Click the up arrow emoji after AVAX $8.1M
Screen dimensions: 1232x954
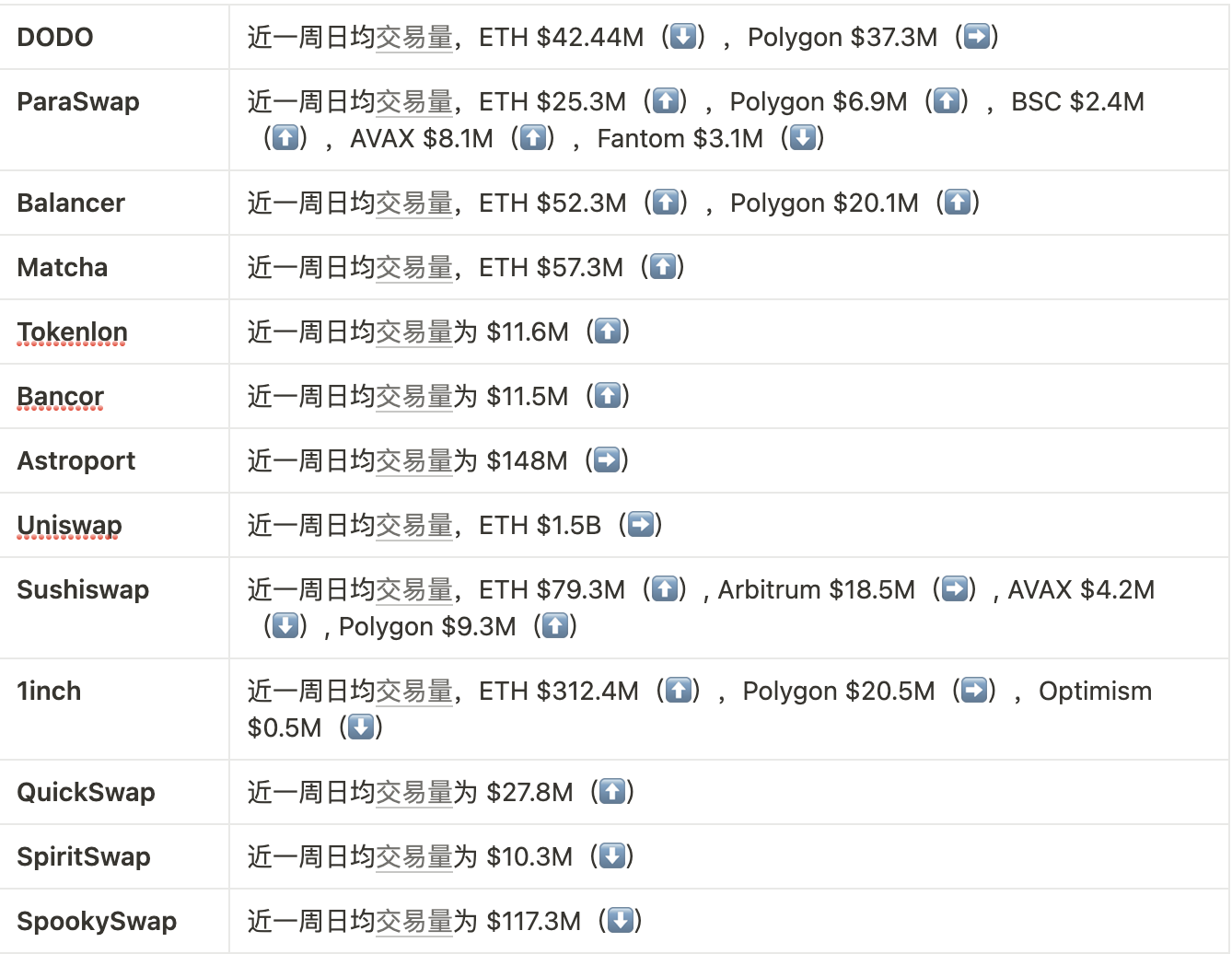(x=533, y=138)
